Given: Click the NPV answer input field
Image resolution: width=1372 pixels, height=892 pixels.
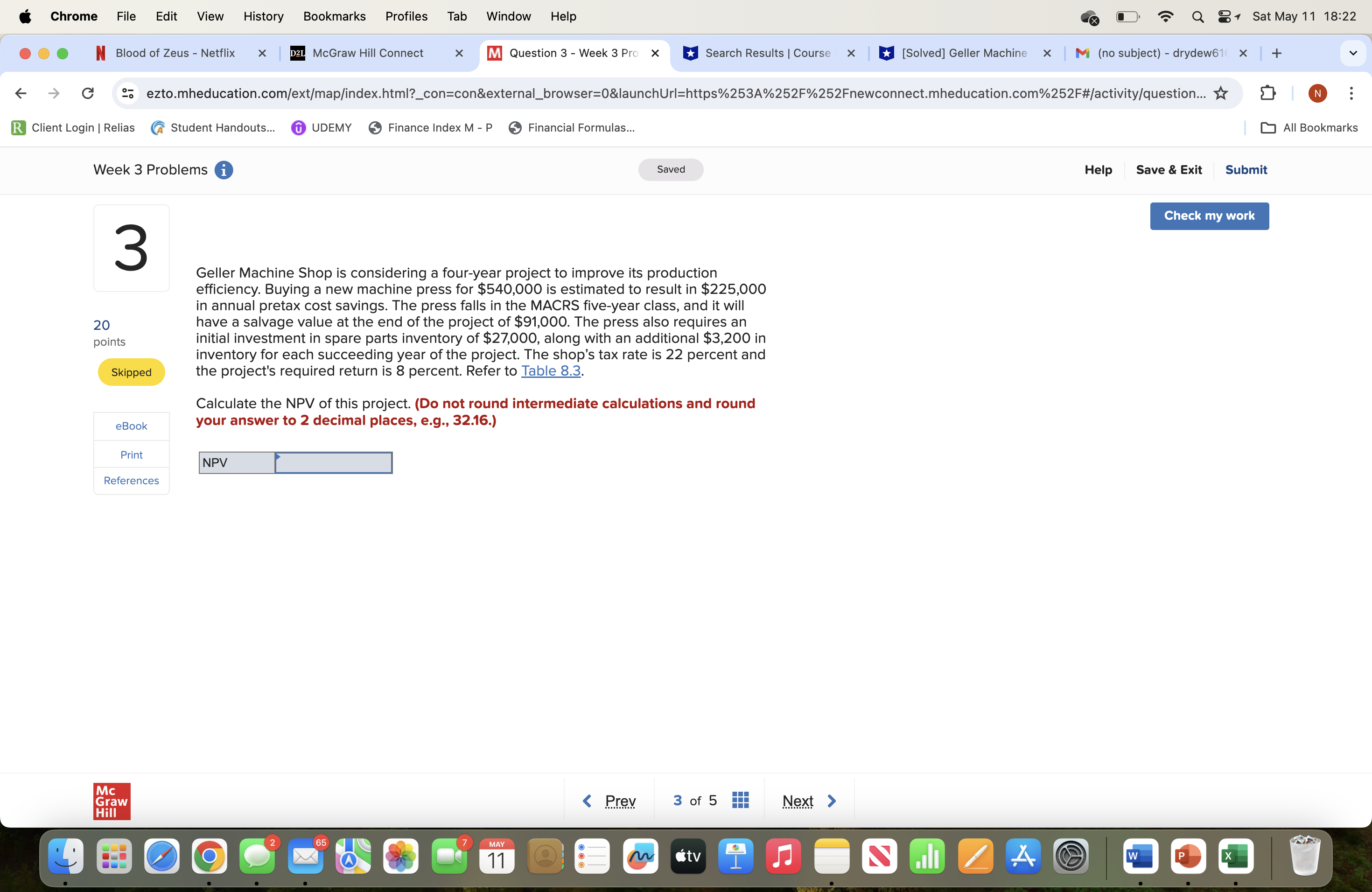Looking at the screenshot, I should [x=333, y=463].
